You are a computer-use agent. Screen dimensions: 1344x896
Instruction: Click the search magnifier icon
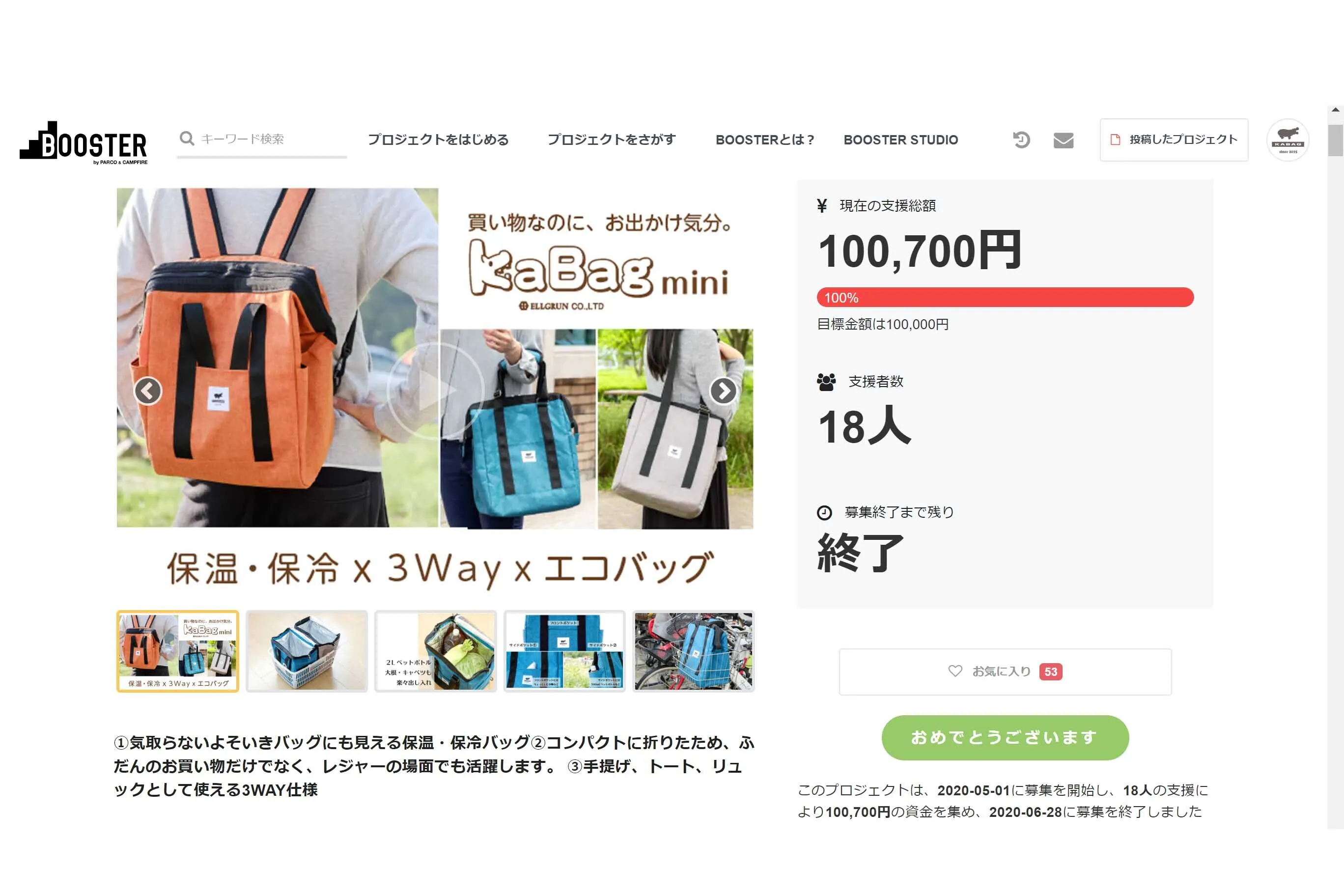[x=186, y=139]
